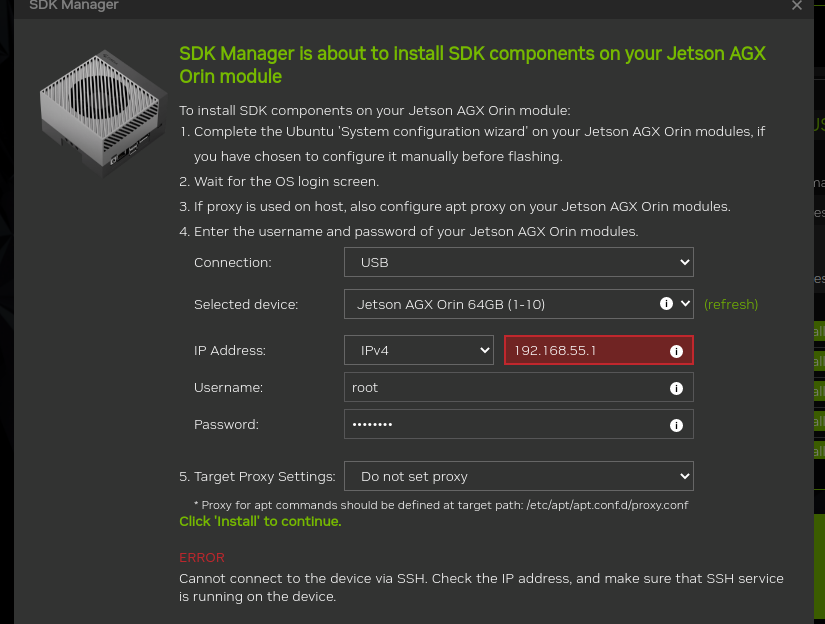Click the green dialog heading text
This screenshot has height=624, width=825.
pos(472,65)
